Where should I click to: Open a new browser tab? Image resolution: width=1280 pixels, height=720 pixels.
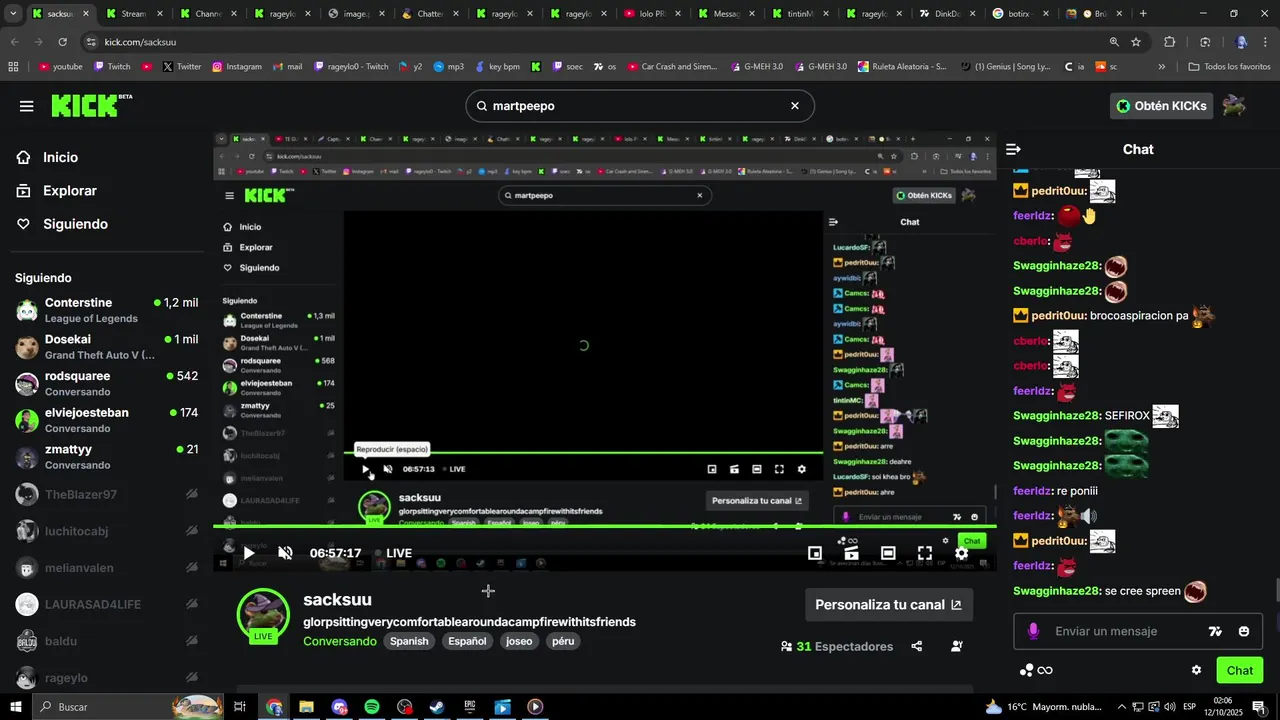1143,14
